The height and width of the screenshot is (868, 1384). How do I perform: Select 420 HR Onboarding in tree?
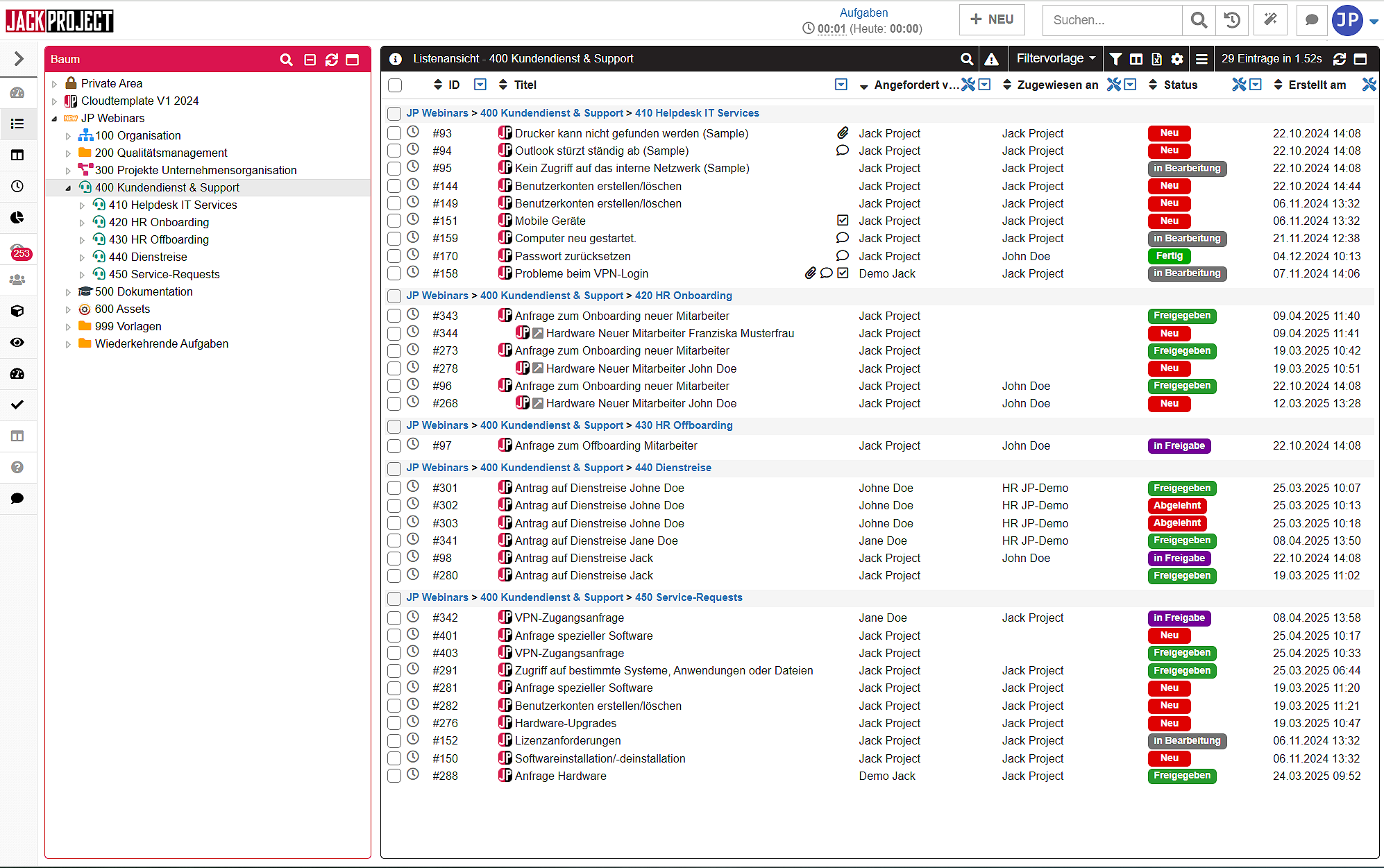pyautogui.click(x=159, y=222)
